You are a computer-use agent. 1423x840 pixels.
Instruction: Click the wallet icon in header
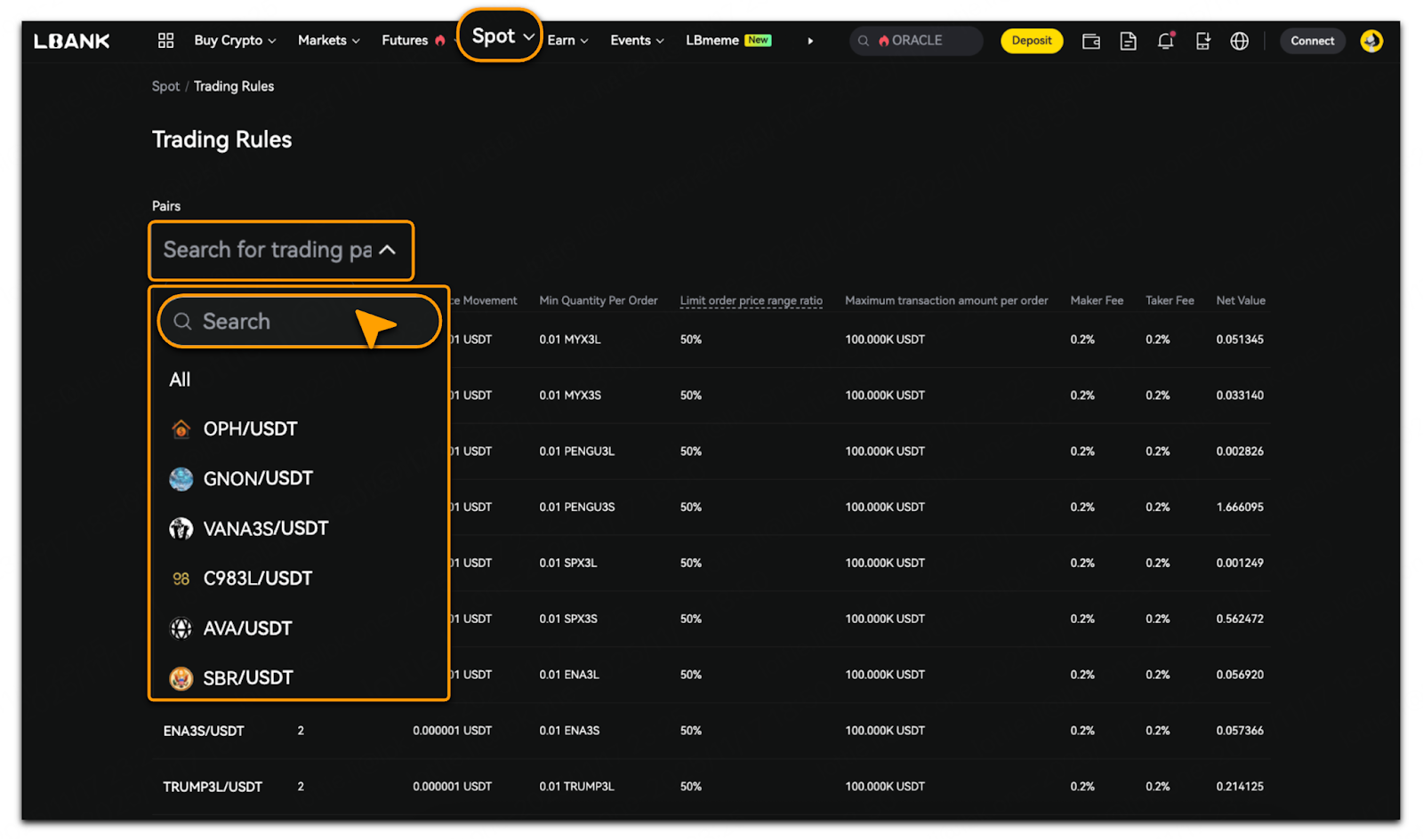tap(1090, 41)
